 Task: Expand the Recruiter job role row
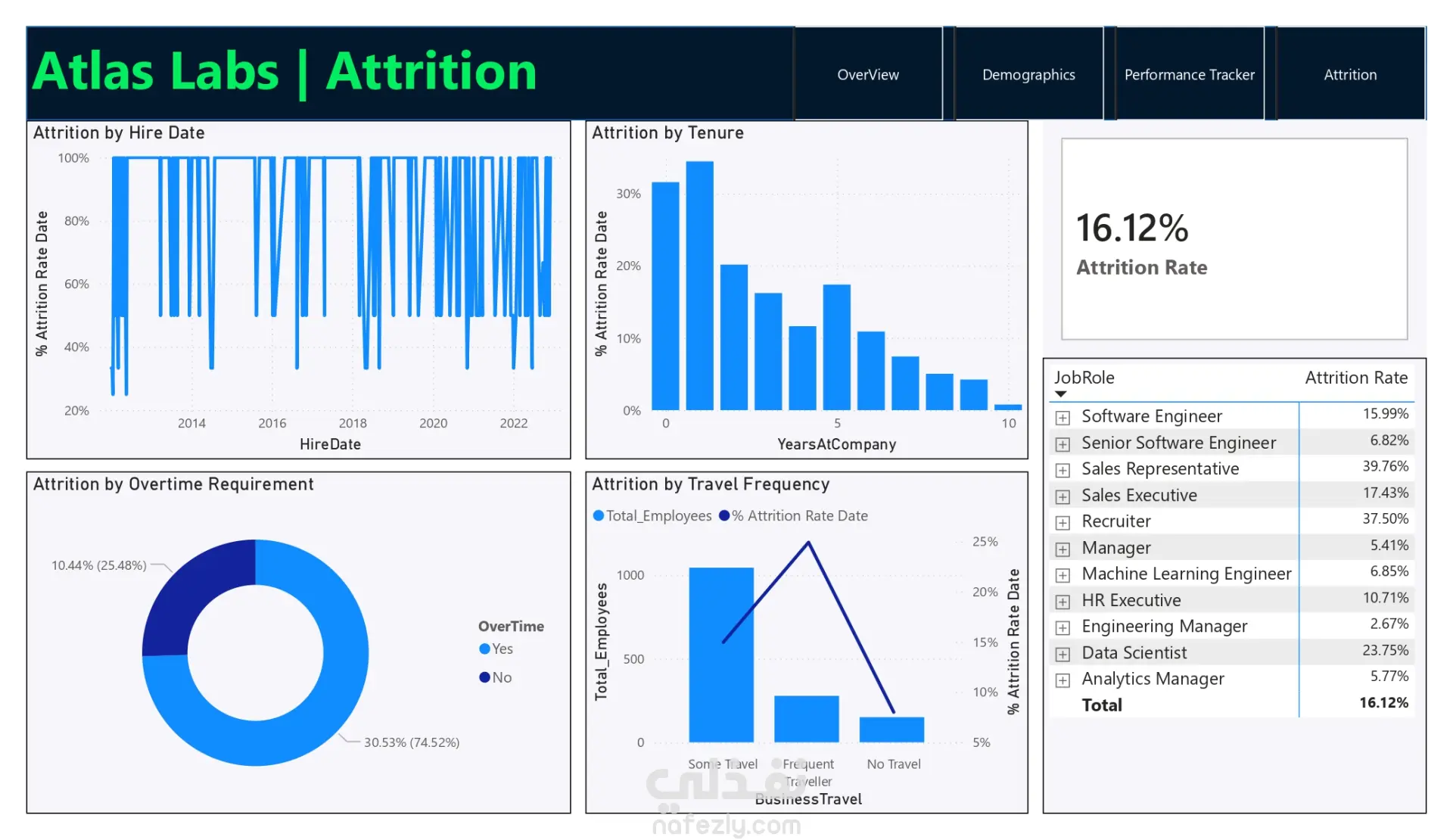[1063, 523]
